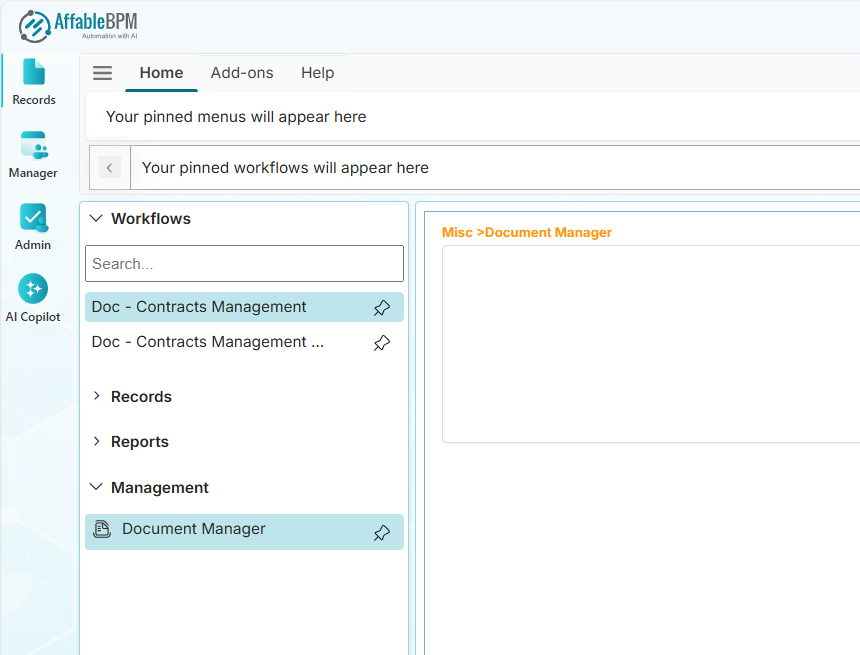Select the Manager icon in the sidebar
860x655 pixels.
(x=34, y=153)
